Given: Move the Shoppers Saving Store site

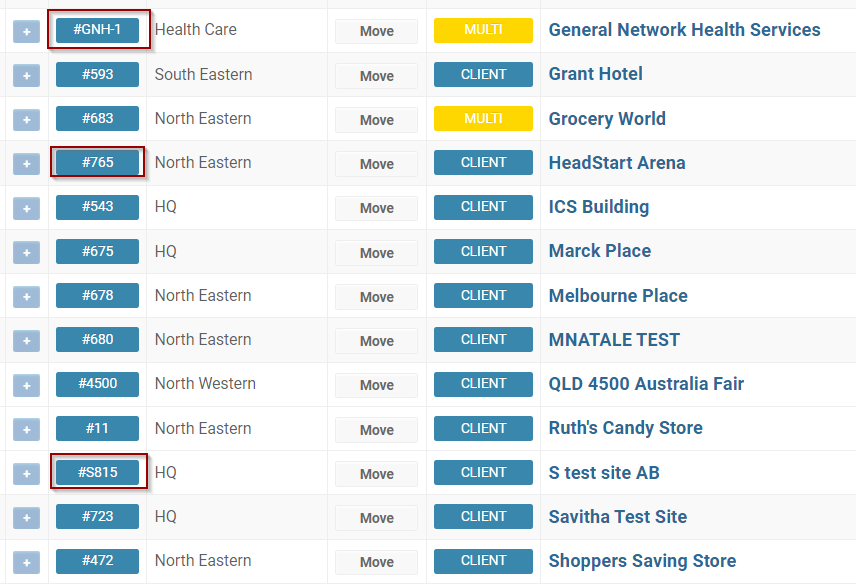Looking at the screenshot, I should click(377, 562).
